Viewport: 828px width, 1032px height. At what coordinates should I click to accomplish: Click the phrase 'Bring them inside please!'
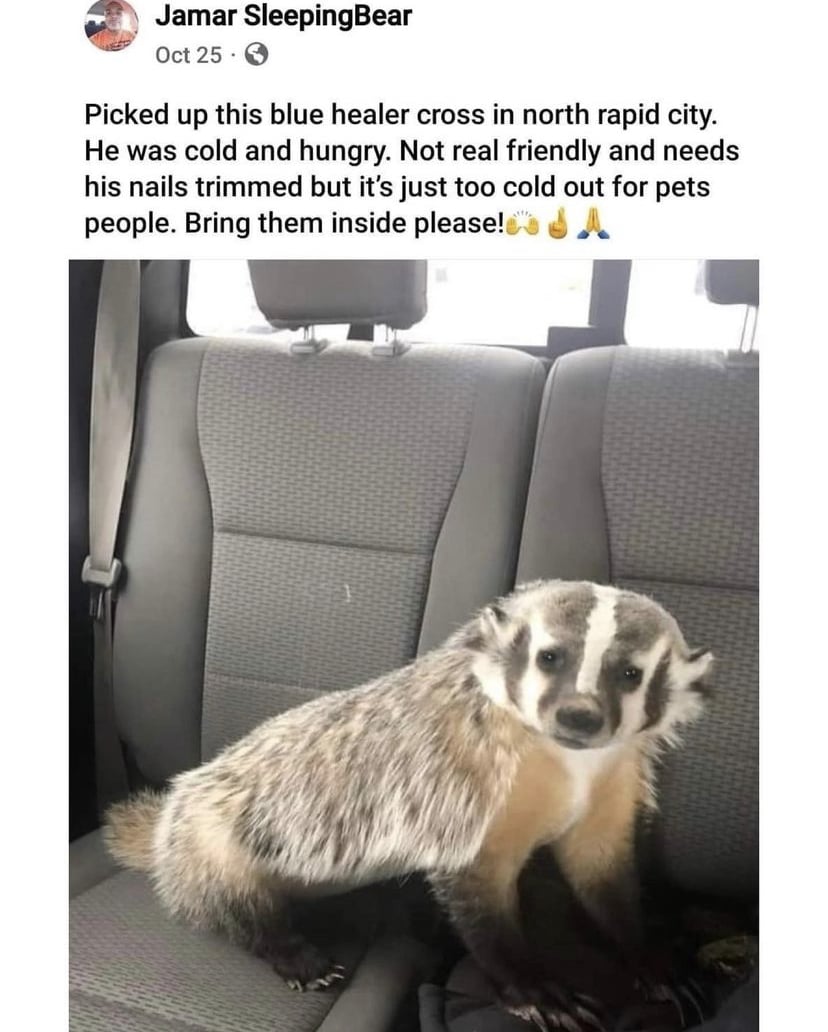[x=344, y=224]
